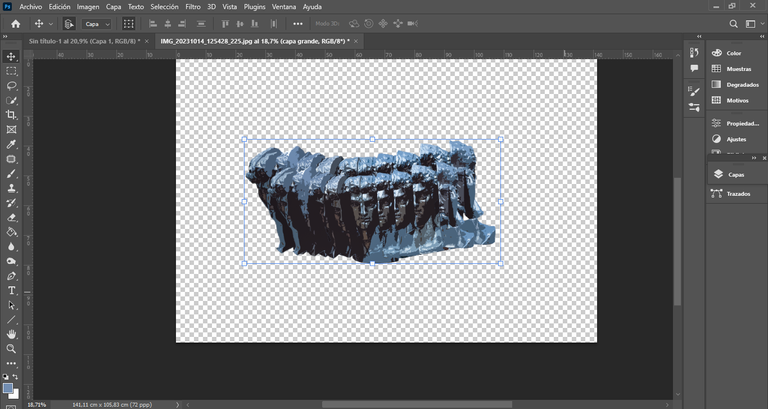Select the Path Selection tool
Screen dimensions: 768x409
click(11, 305)
